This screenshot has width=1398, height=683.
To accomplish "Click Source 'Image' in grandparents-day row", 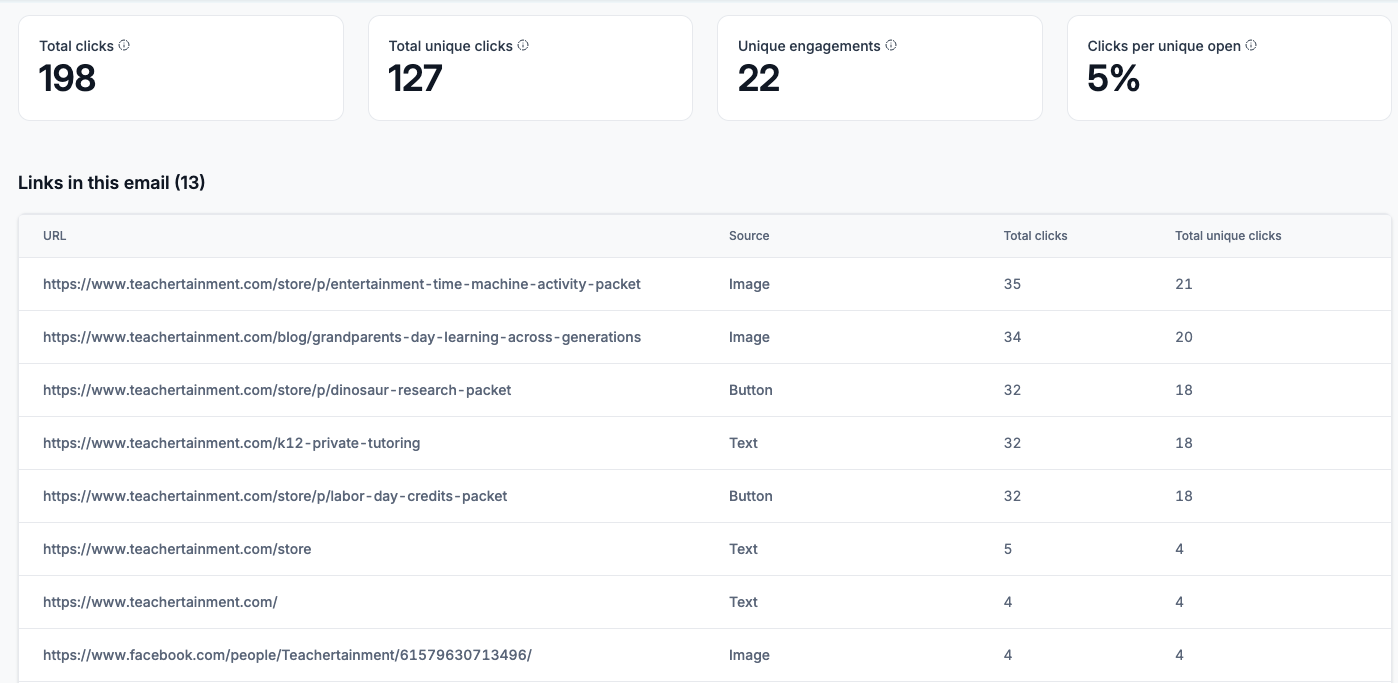I will click(x=749, y=337).
